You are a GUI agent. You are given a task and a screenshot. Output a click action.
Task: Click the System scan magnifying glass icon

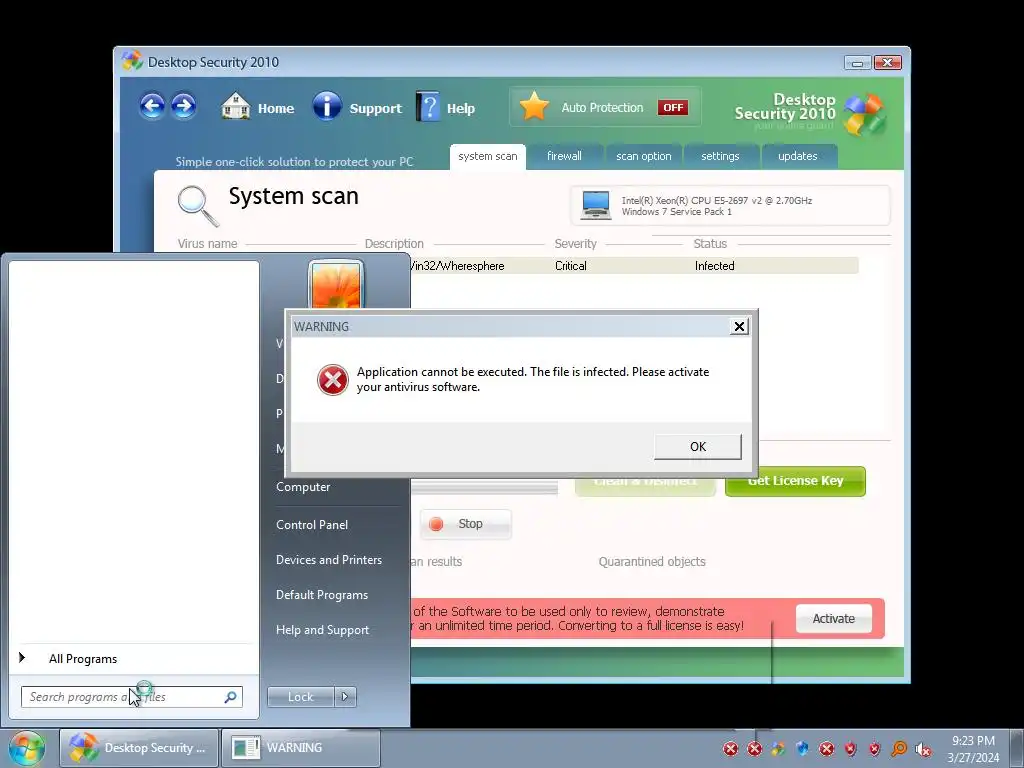[x=197, y=205]
